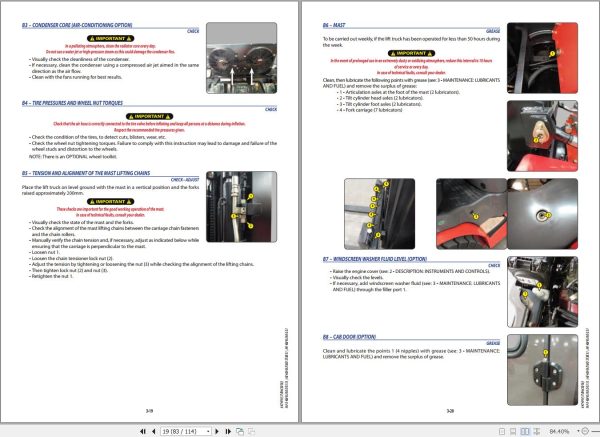
Task: Click the fork carriage lubricators photo
Action: coord(379,214)
